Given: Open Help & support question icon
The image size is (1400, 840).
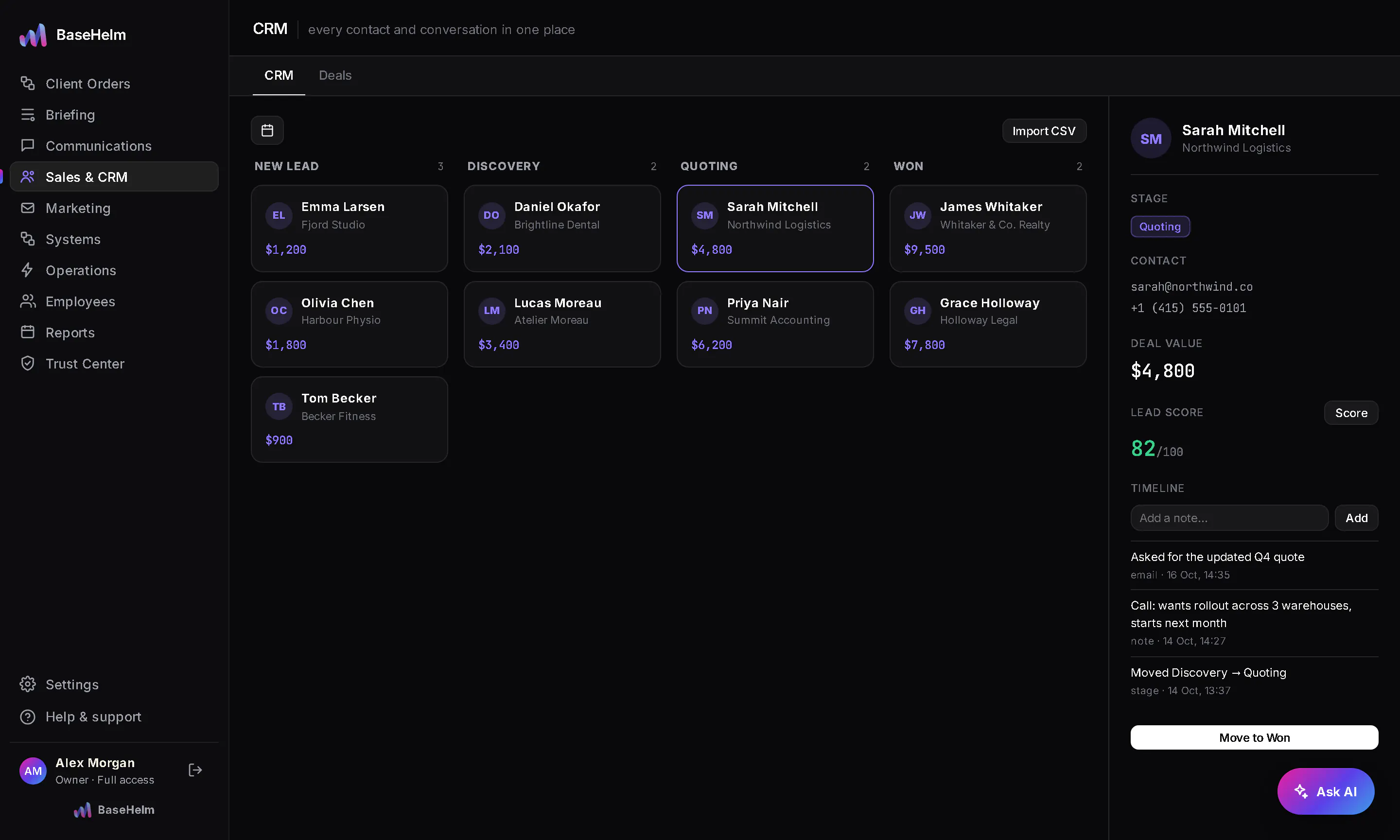Looking at the screenshot, I should [x=27, y=717].
